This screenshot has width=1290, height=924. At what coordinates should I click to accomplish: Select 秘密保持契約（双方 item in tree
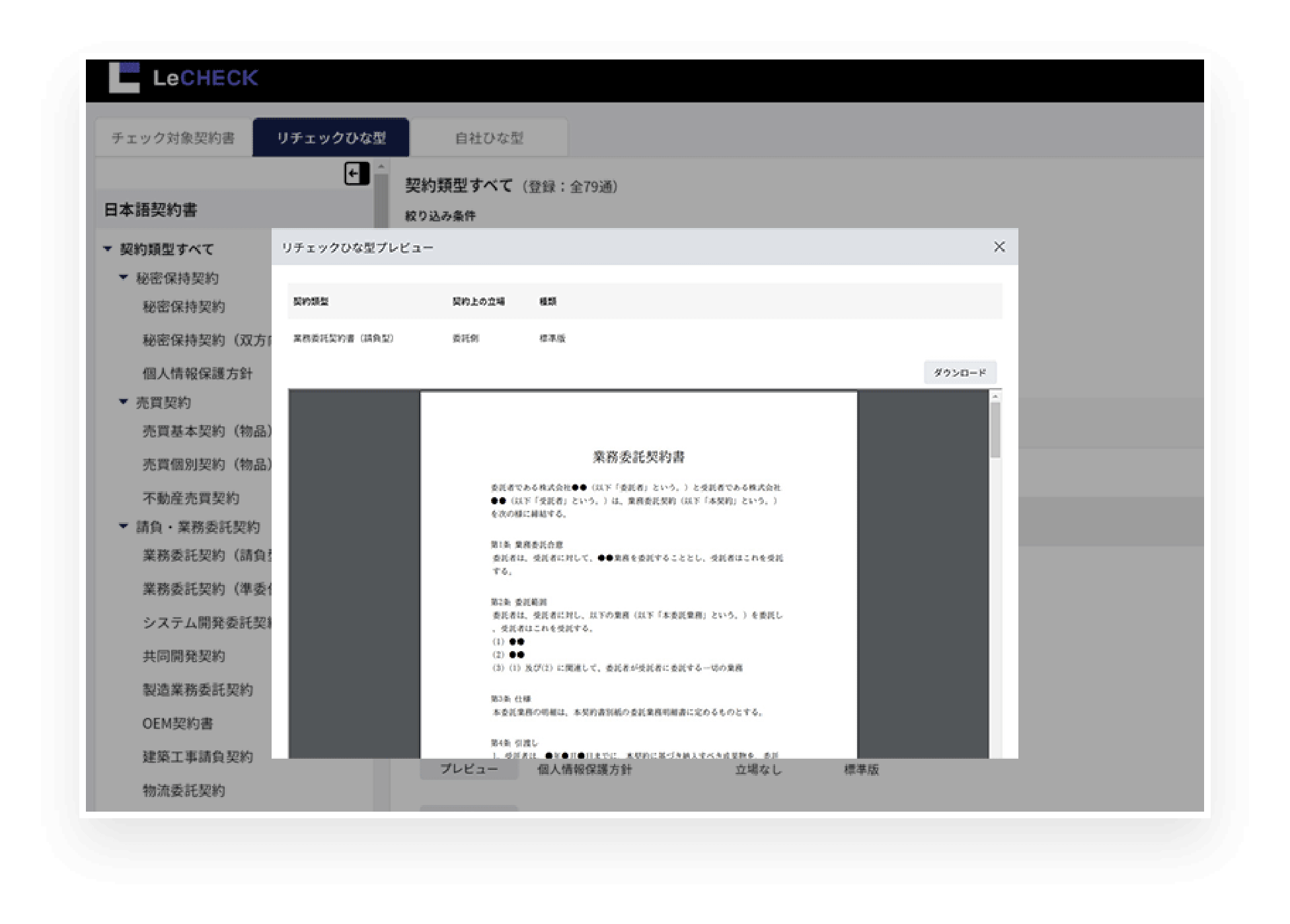(207, 340)
